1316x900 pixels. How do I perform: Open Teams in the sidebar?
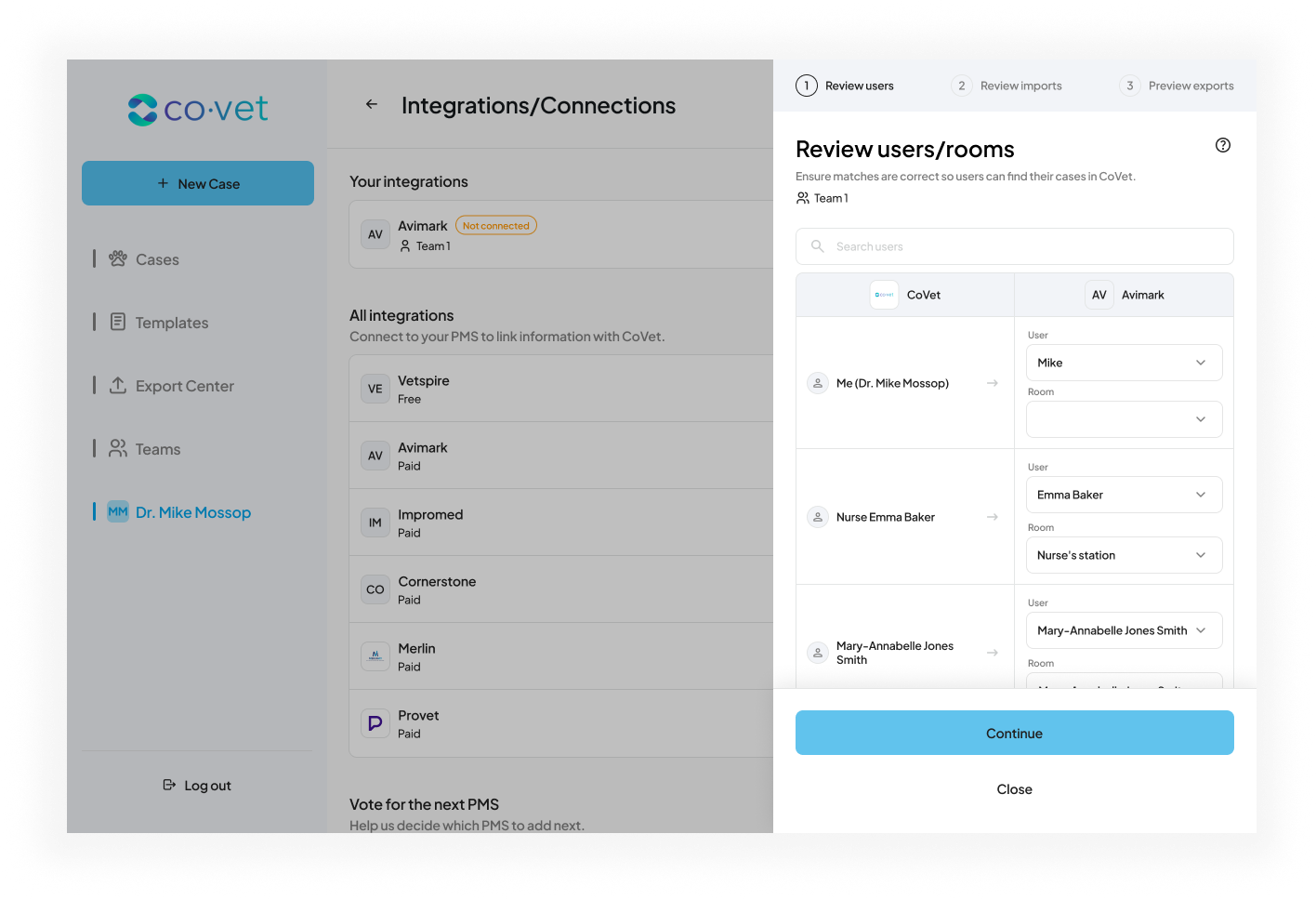[158, 449]
